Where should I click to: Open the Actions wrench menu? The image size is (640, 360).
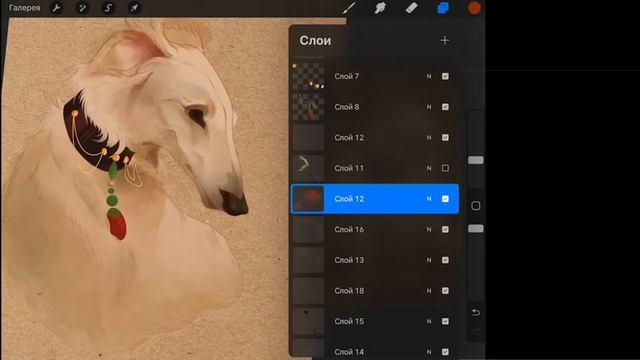pyautogui.click(x=56, y=8)
